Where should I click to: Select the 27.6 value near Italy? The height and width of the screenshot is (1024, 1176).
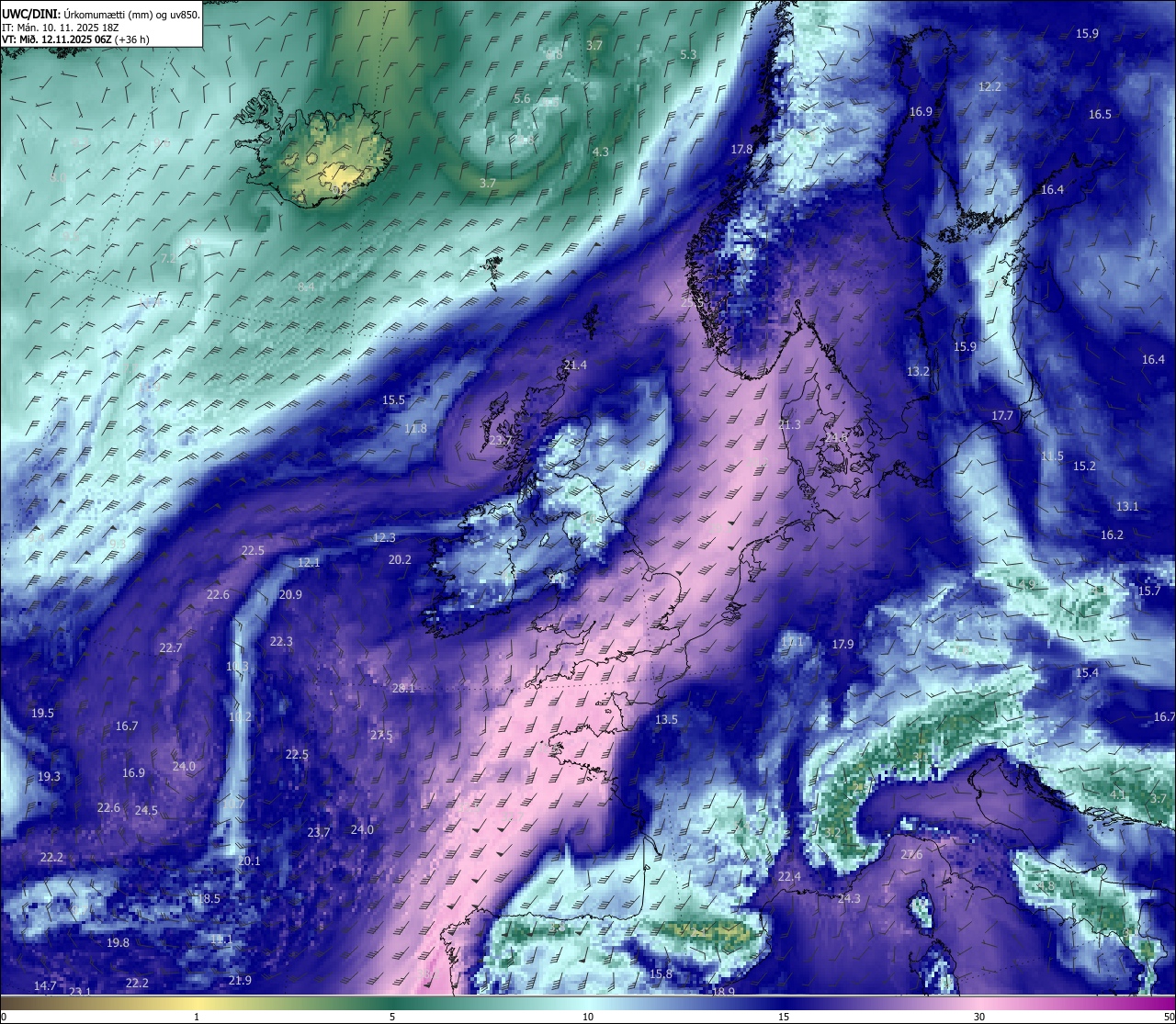pyautogui.click(x=911, y=854)
